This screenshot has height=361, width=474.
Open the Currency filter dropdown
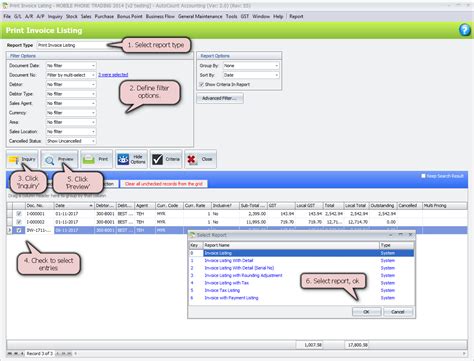pos(93,113)
